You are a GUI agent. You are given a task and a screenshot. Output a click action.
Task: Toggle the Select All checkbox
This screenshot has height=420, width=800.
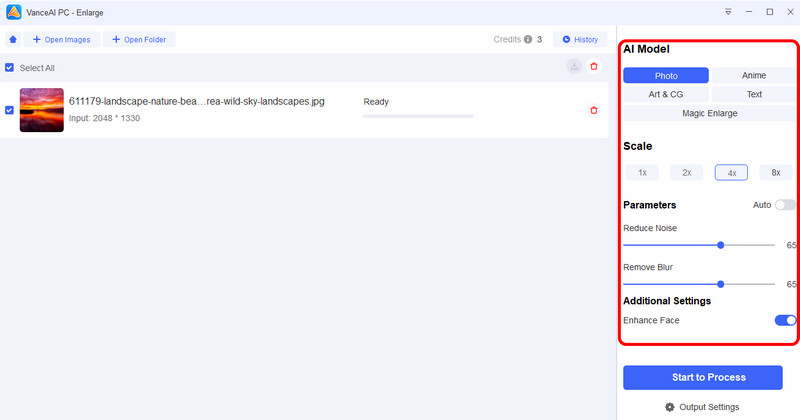point(10,67)
